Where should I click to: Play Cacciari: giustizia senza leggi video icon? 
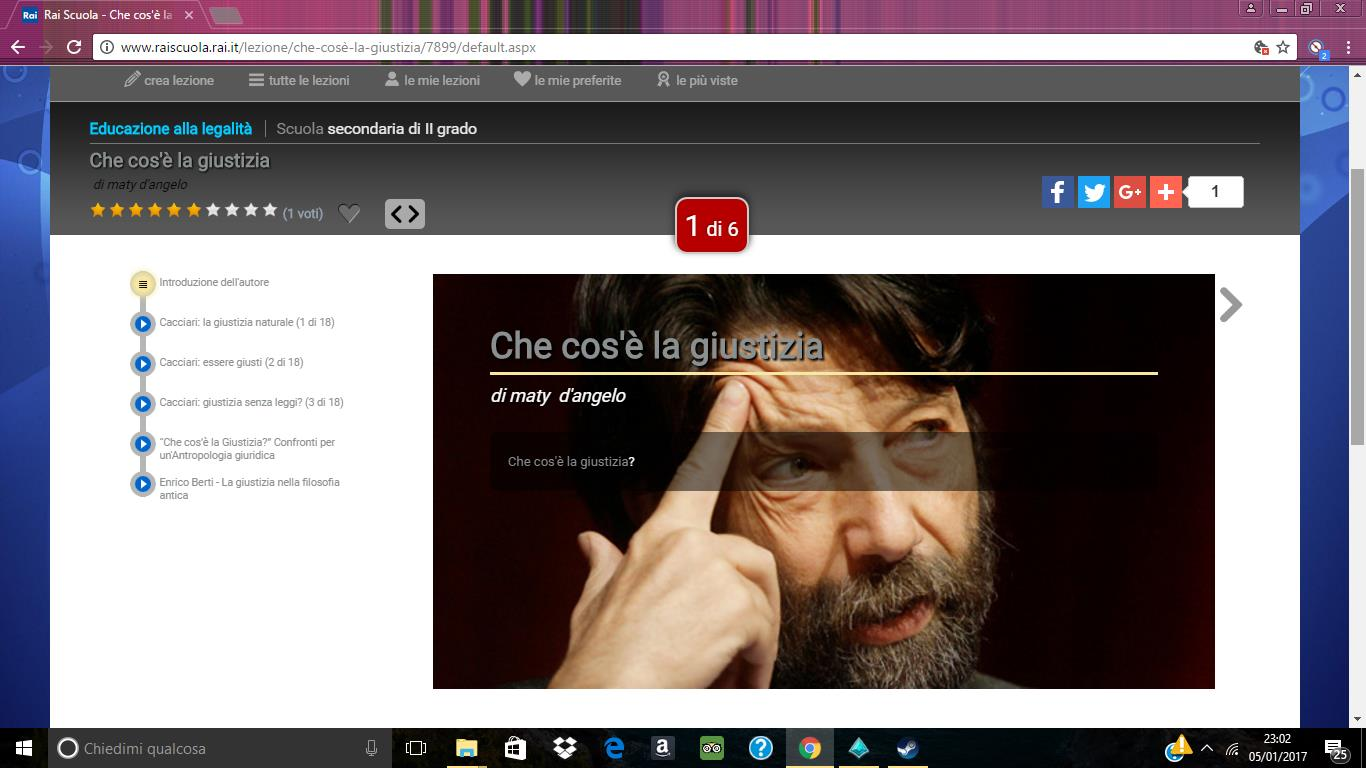pos(143,404)
